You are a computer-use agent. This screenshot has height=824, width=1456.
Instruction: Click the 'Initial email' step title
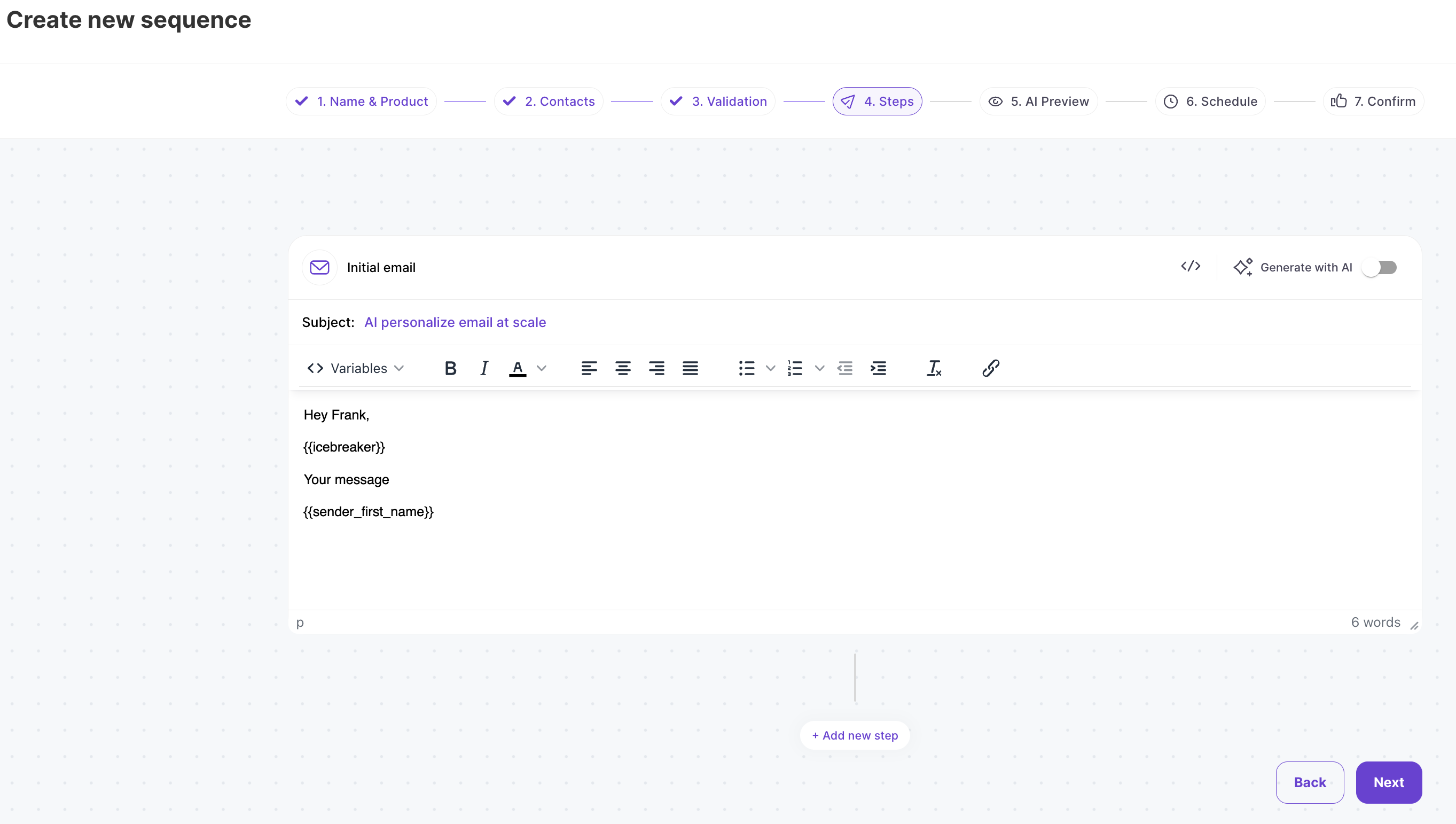click(x=381, y=267)
